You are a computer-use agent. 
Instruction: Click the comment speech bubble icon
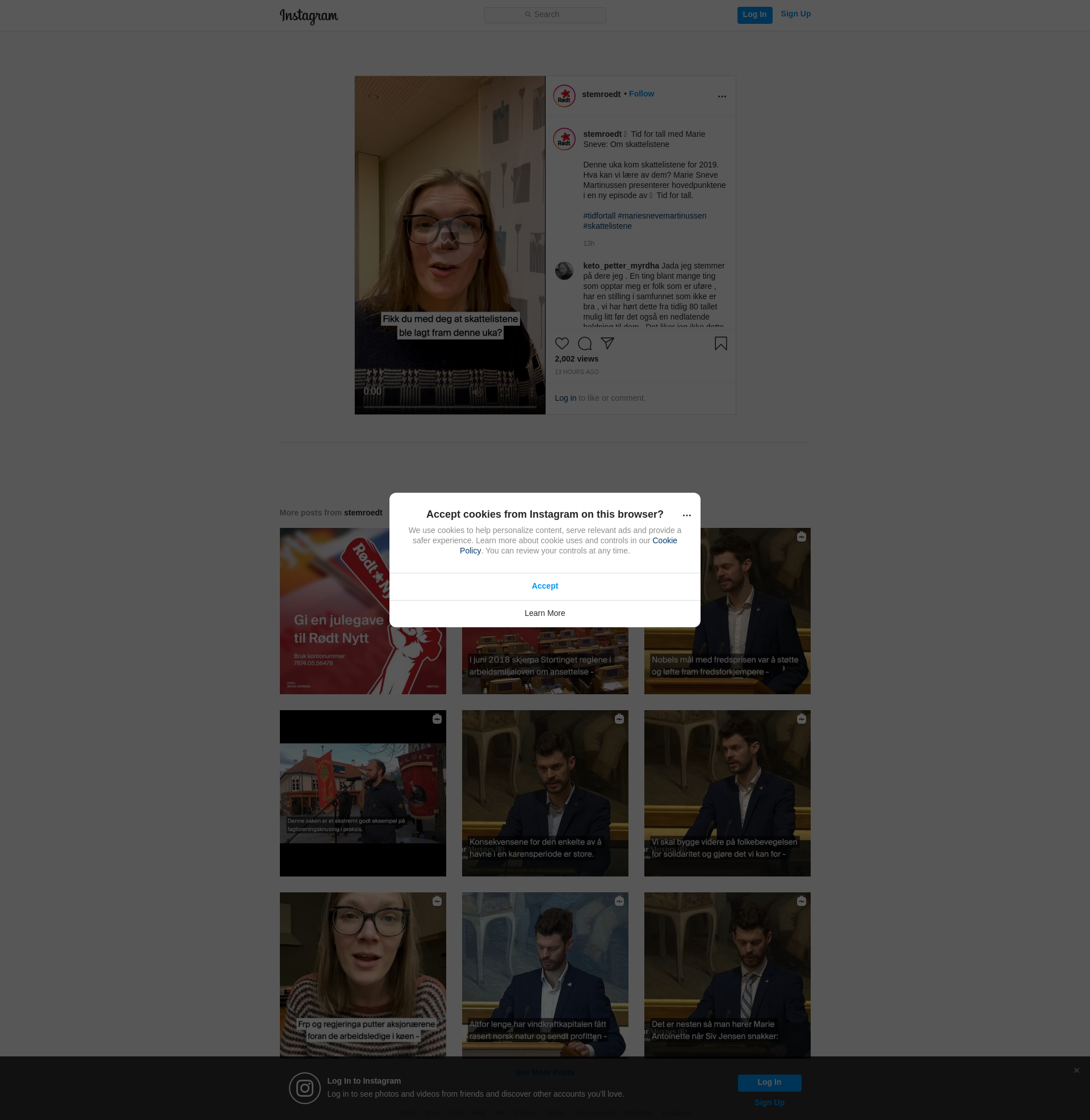(x=585, y=343)
